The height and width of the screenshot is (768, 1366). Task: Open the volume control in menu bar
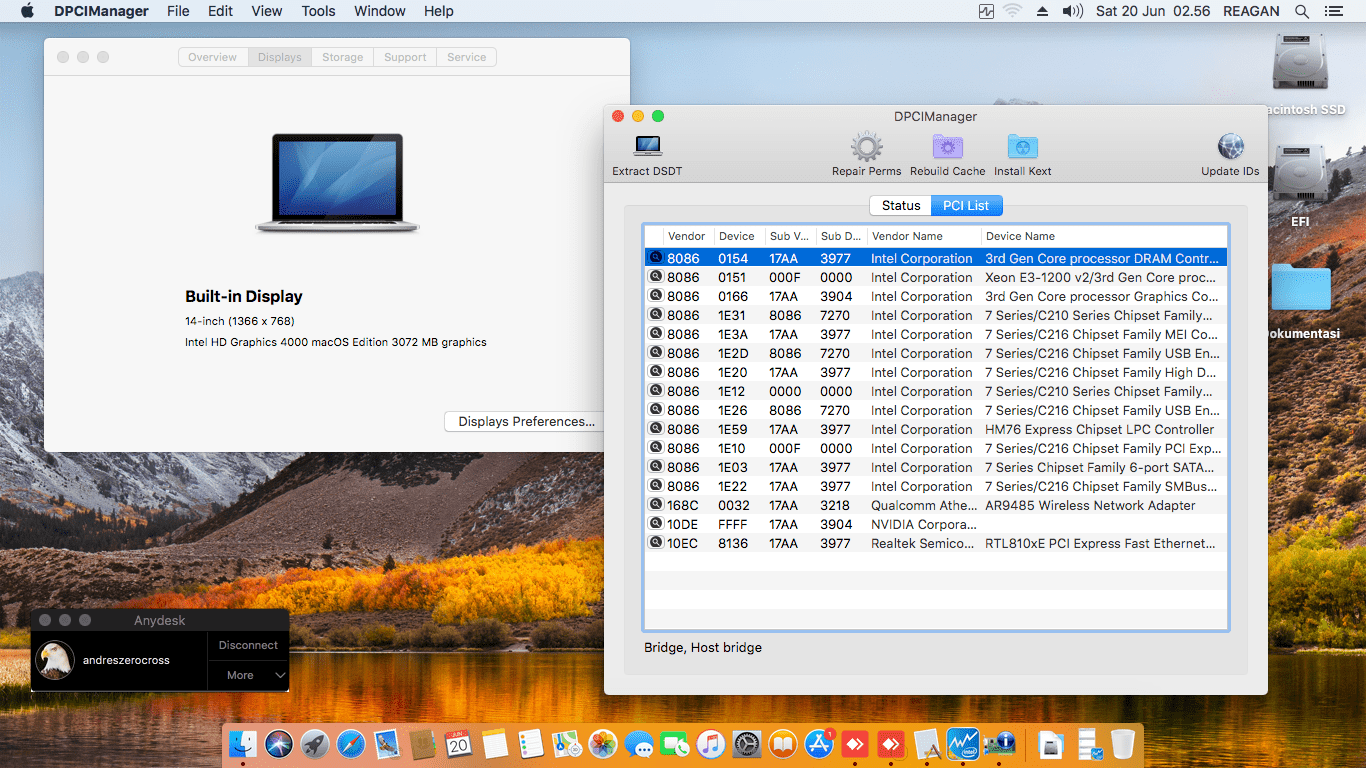click(x=1072, y=11)
